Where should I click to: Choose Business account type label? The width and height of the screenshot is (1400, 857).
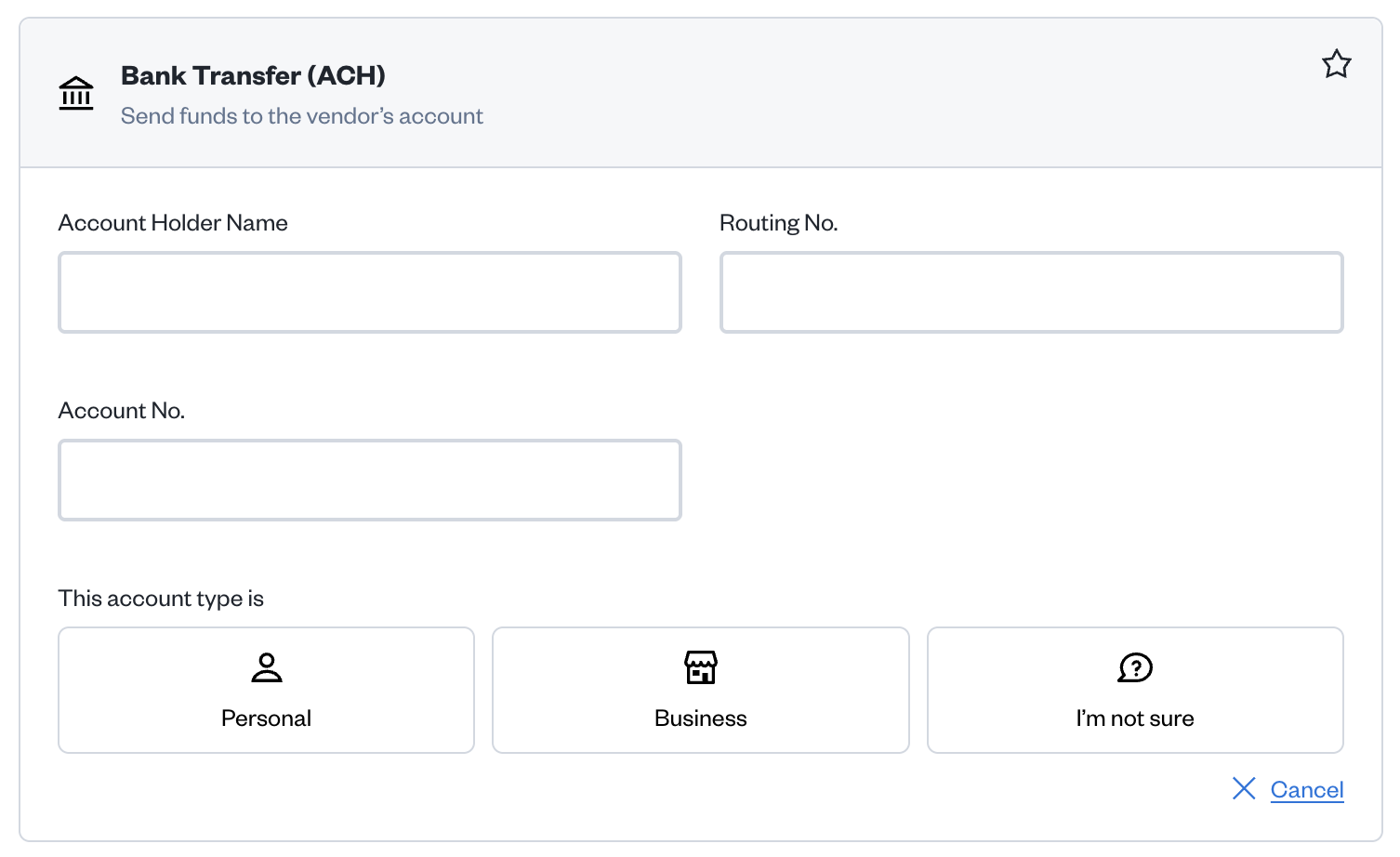701,719
